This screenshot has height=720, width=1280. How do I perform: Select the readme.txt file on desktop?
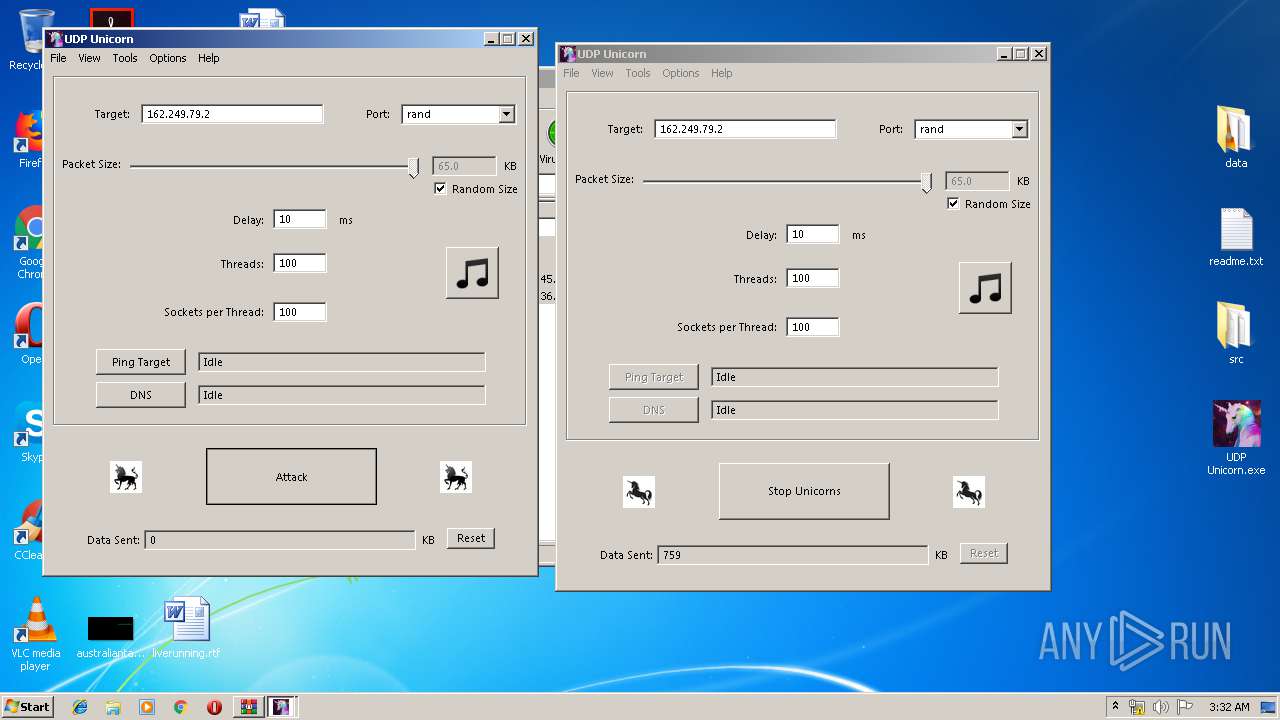click(x=1236, y=237)
